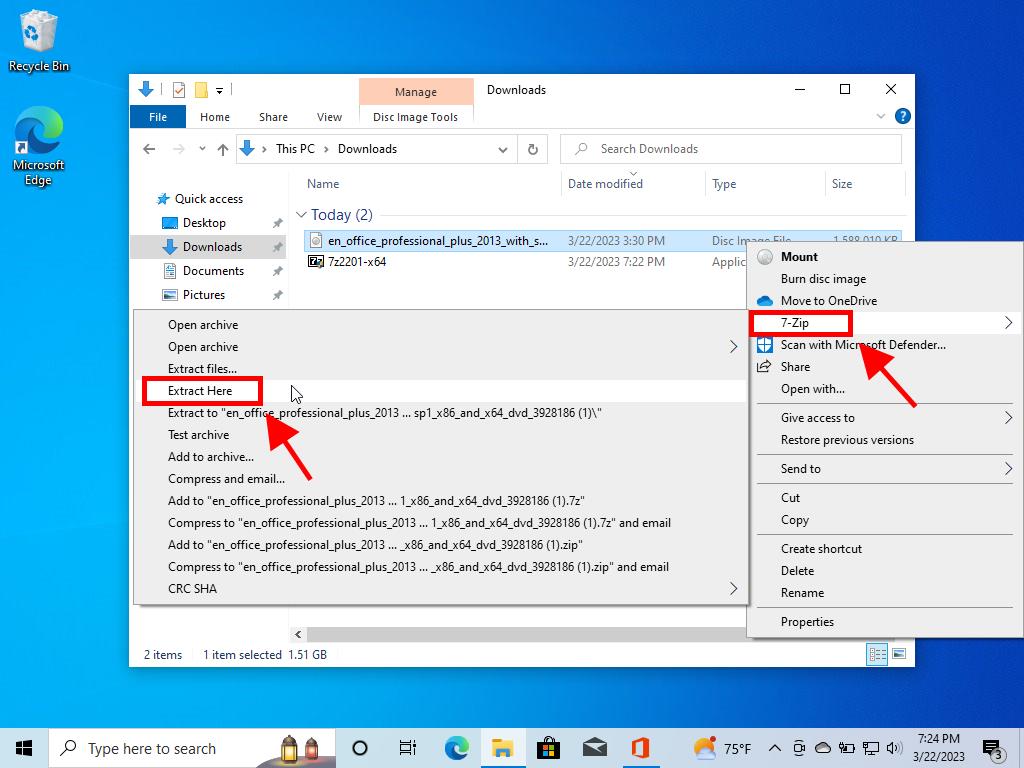Click the Search Downloads field
The height and width of the screenshot is (768, 1024).
pyautogui.click(x=740, y=149)
